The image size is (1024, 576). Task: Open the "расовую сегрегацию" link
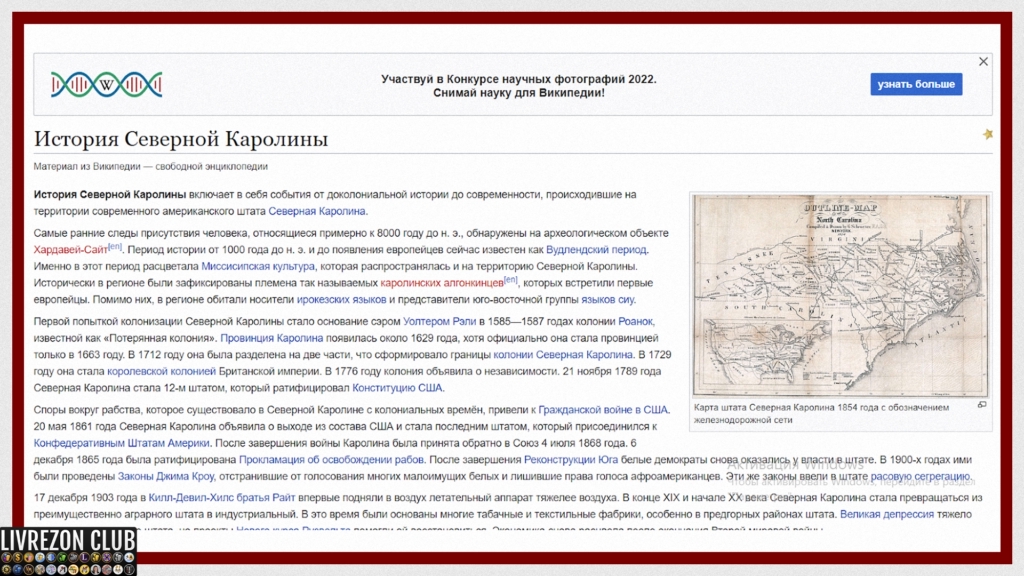(x=920, y=477)
